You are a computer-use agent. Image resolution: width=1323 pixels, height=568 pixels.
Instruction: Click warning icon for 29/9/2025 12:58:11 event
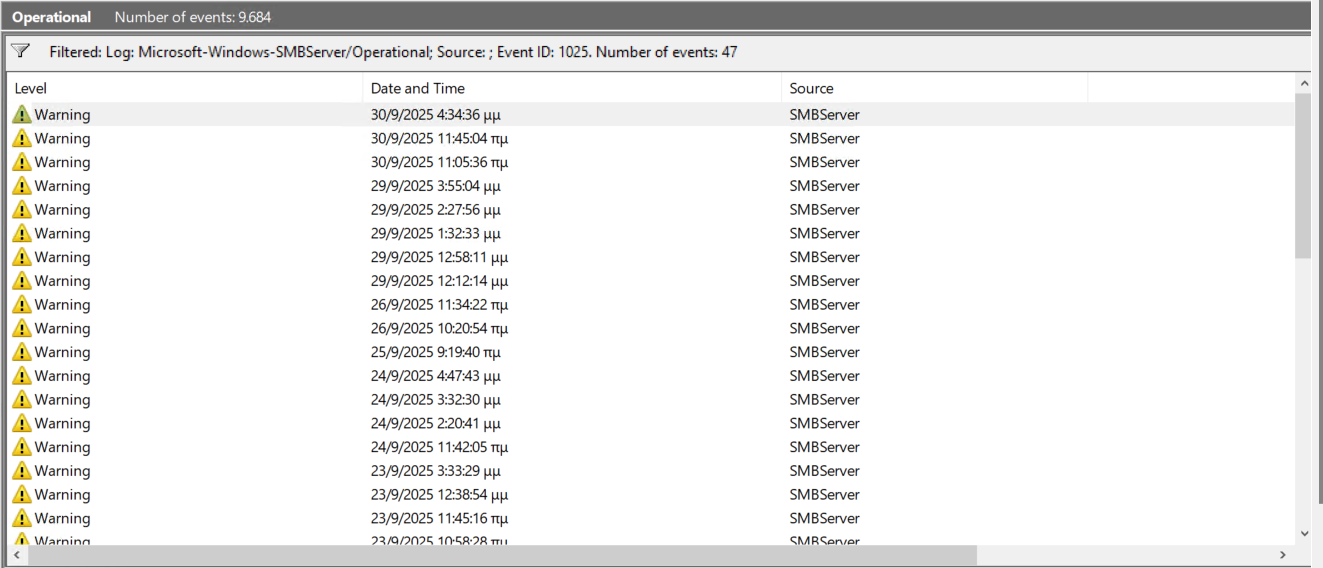pyautogui.click(x=22, y=257)
